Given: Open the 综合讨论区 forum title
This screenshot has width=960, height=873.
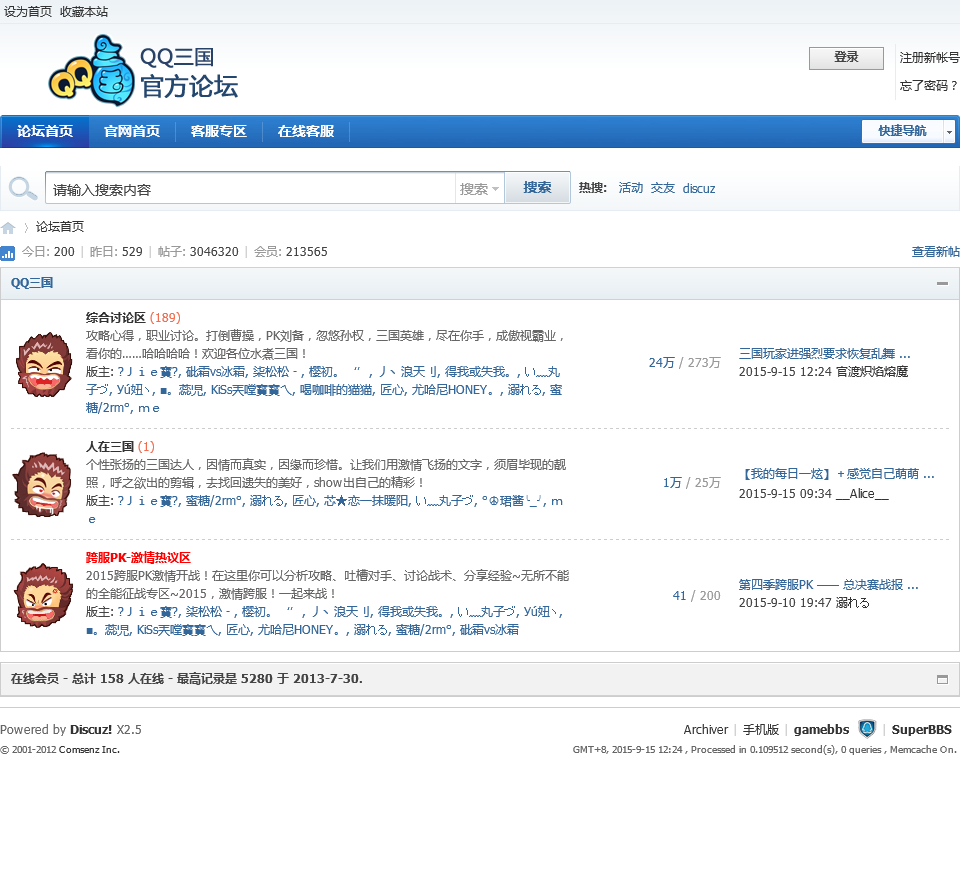Looking at the screenshot, I should coord(116,318).
